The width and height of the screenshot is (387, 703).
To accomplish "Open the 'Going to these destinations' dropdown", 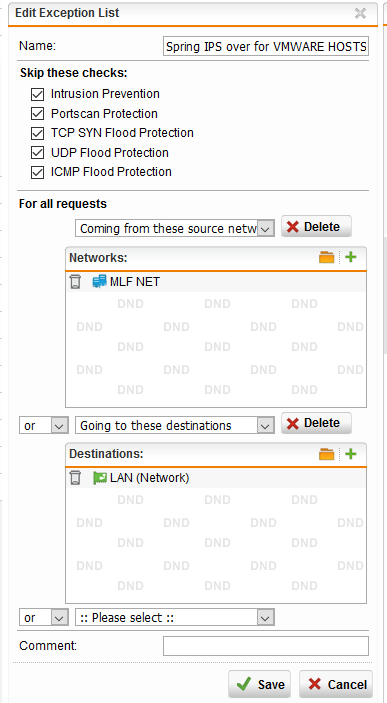I will (x=175, y=425).
